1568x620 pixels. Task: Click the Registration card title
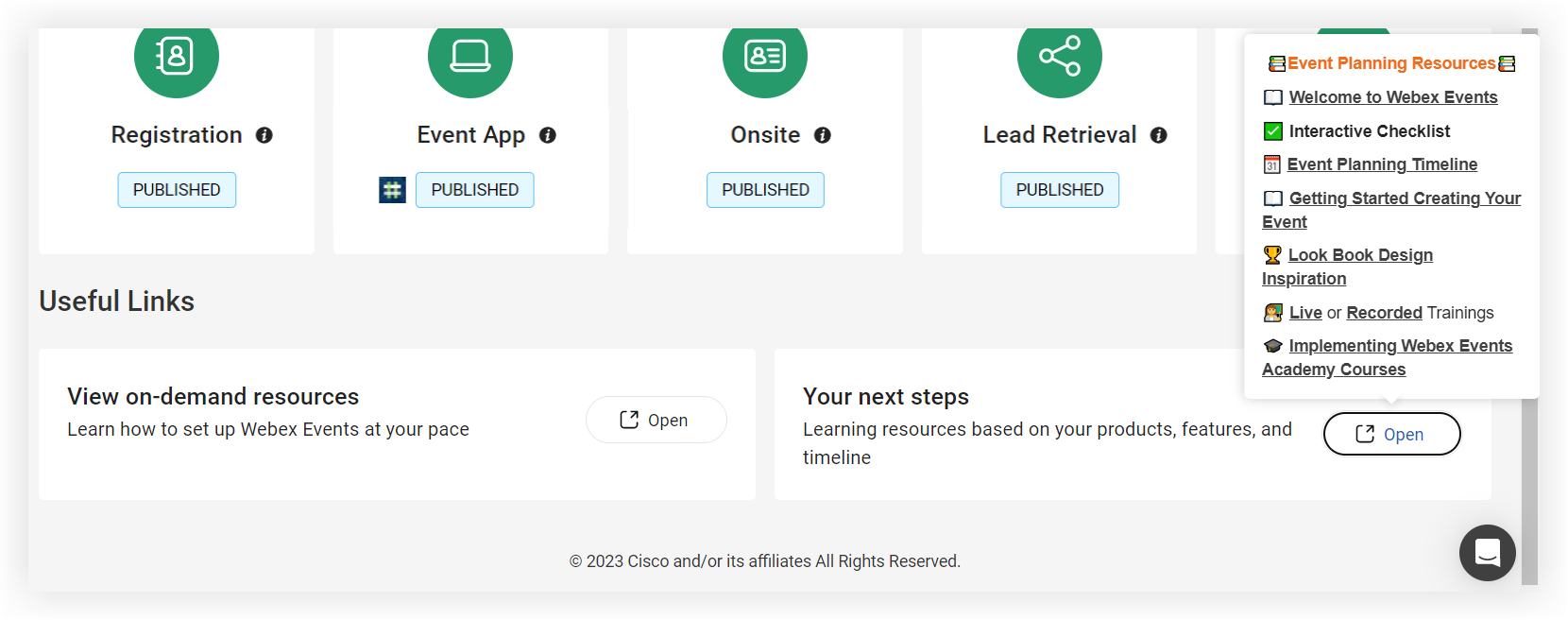point(177,135)
